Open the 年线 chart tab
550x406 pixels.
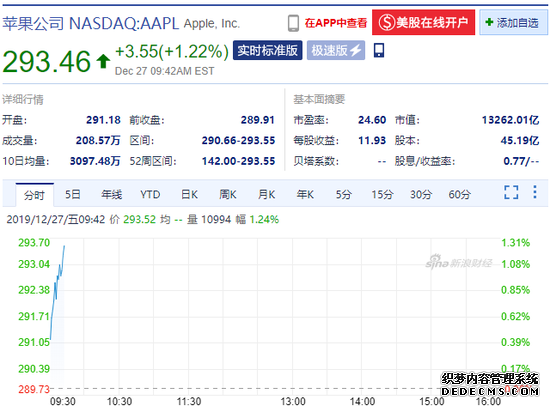(x=112, y=194)
